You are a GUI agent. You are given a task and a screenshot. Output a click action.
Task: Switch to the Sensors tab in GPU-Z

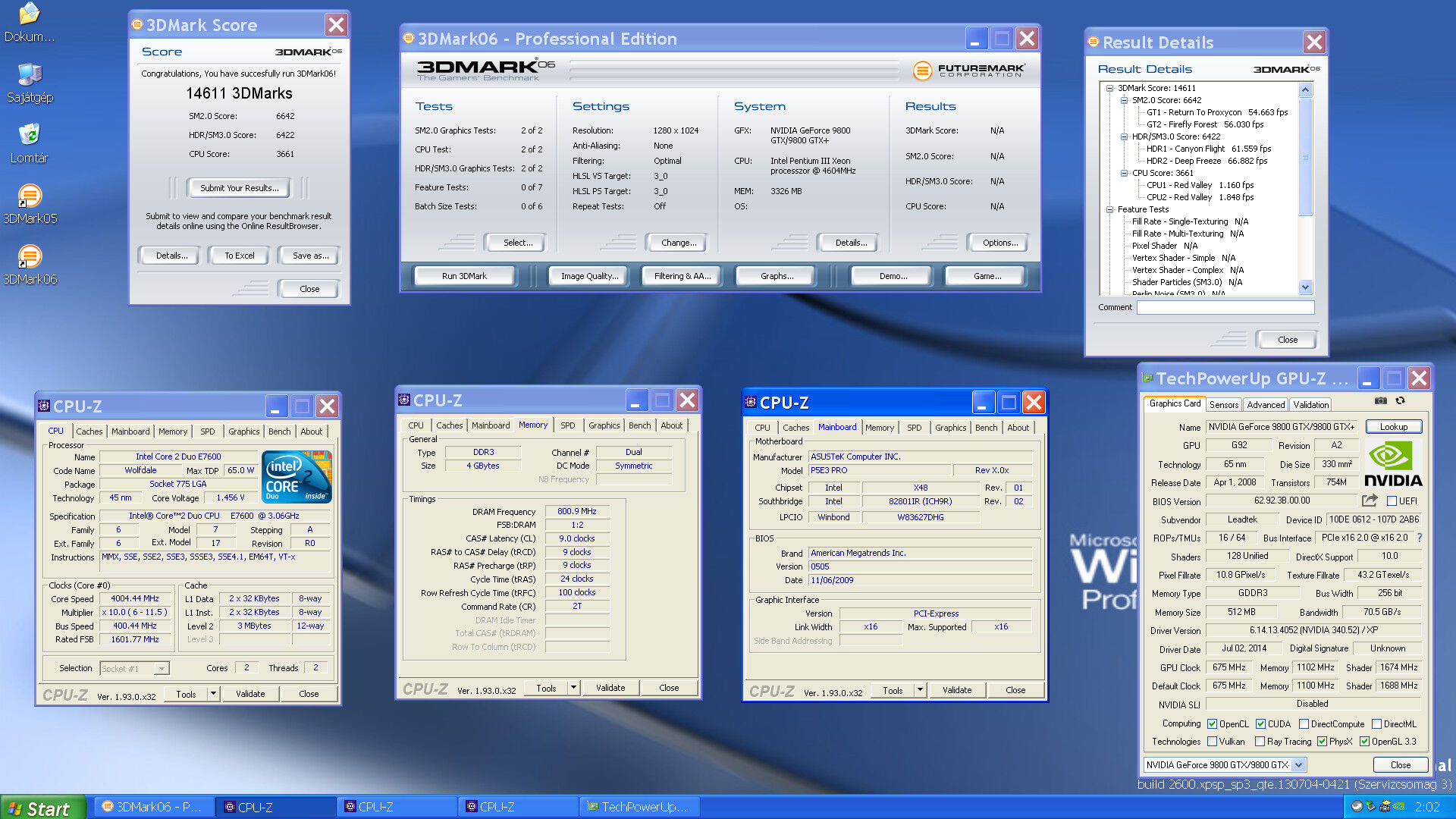[x=1223, y=405]
